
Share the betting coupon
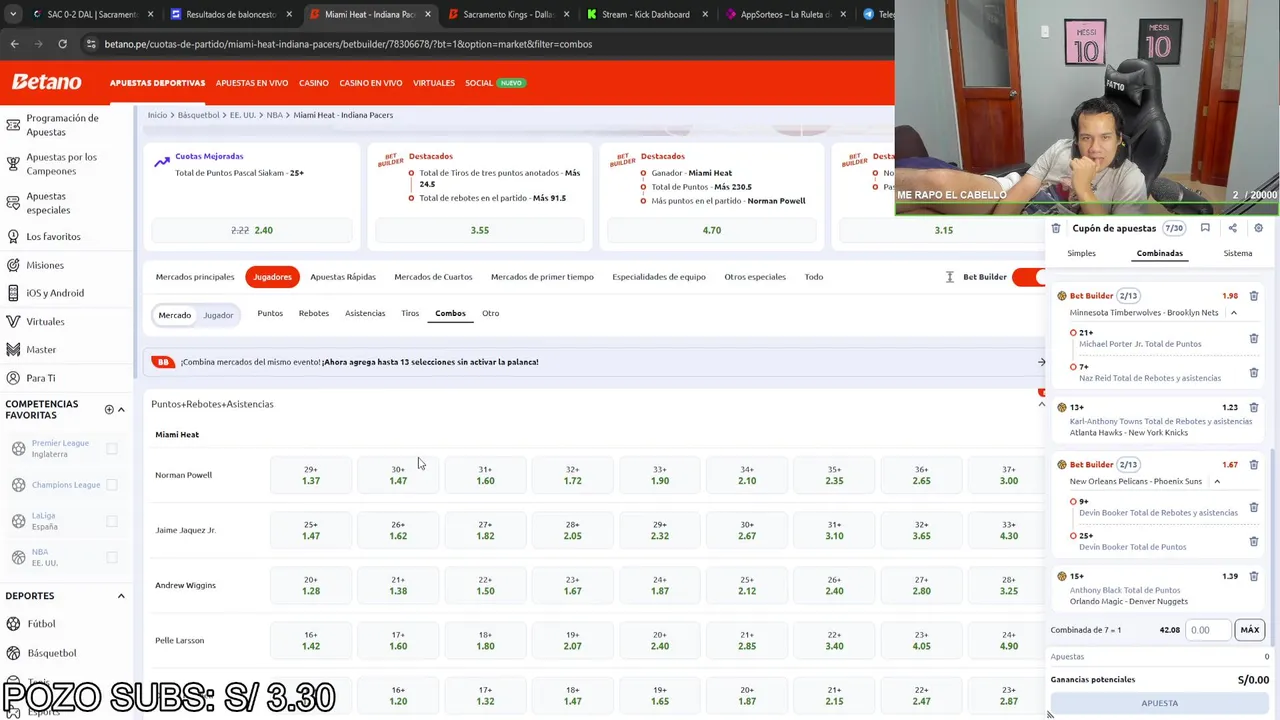[1232, 228]
